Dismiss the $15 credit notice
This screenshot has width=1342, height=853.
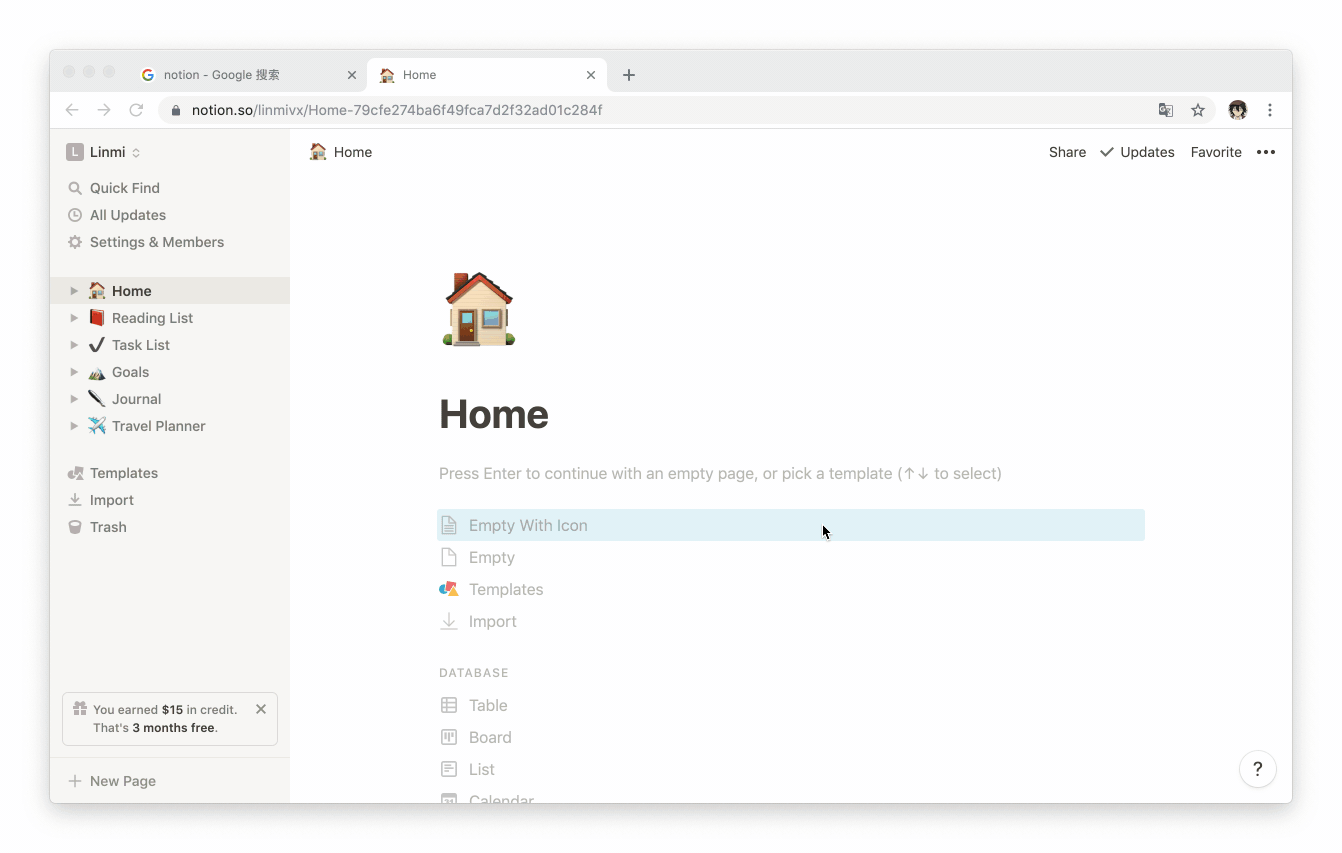pyautogui.click(x=261, y=709)
